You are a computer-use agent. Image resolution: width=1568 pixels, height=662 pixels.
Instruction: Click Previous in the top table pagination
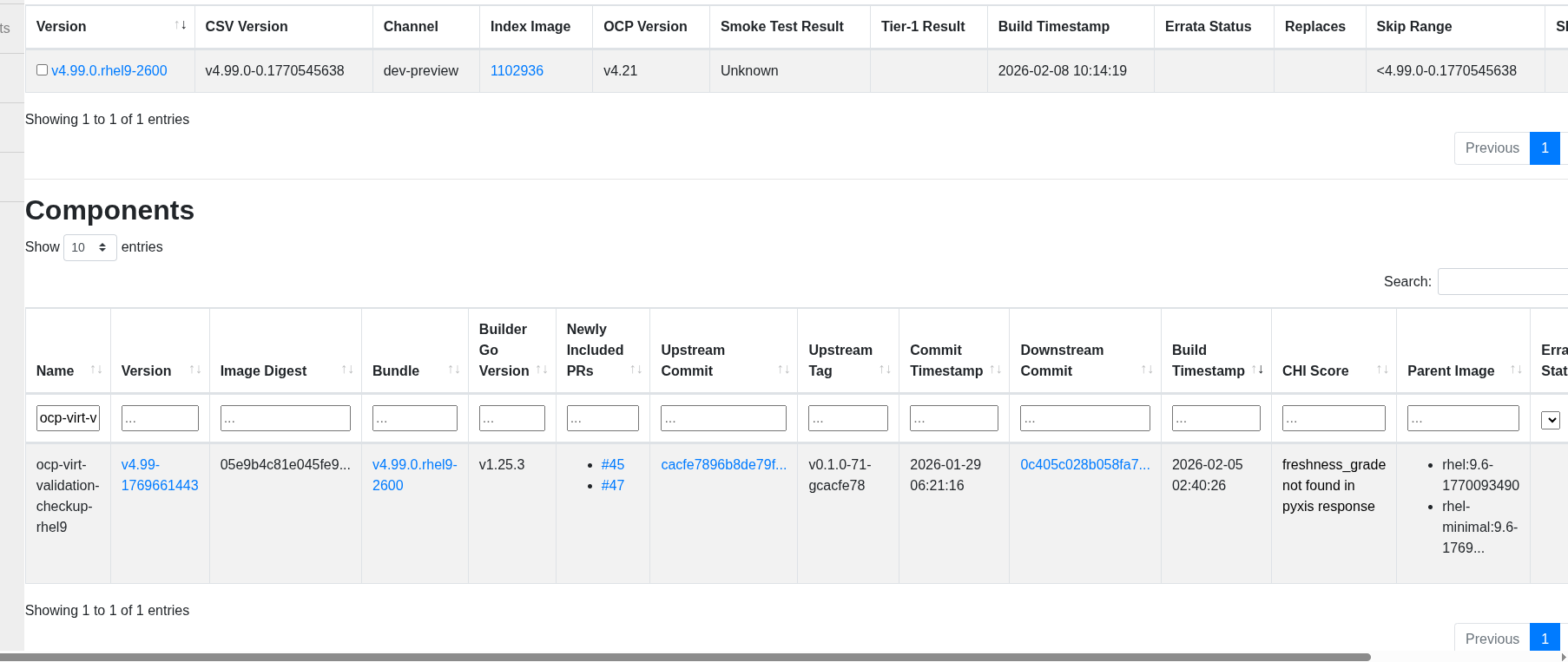coord(1492,148)
